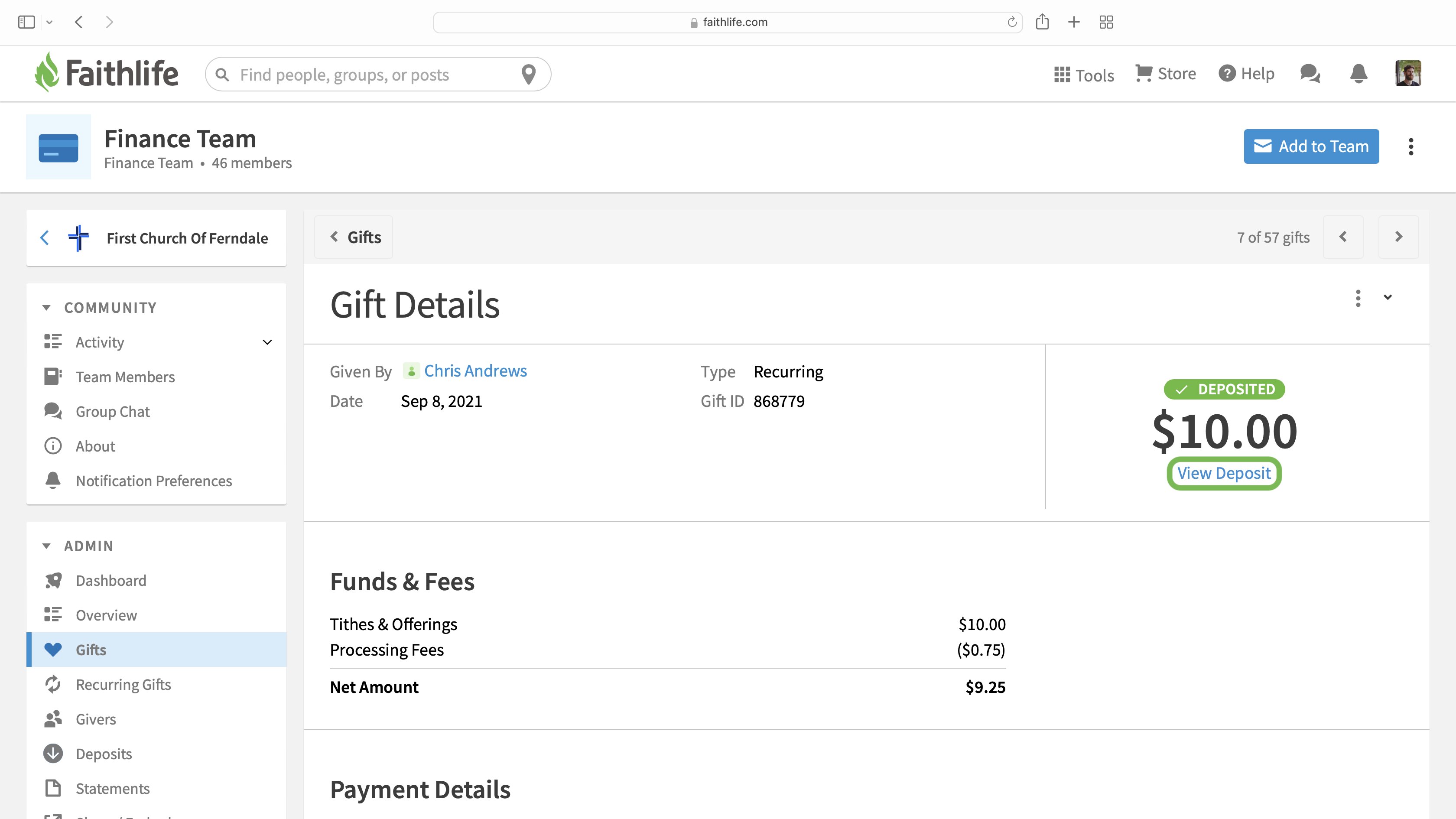Click the location pin icon in search bar
This screenshot has height=819, width=1456.
[529, 74]
